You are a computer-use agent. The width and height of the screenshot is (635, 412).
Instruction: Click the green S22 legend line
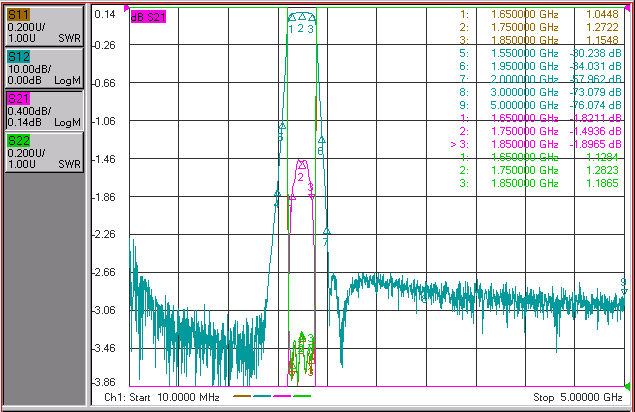pyautogui.click(x=302, y=396)
